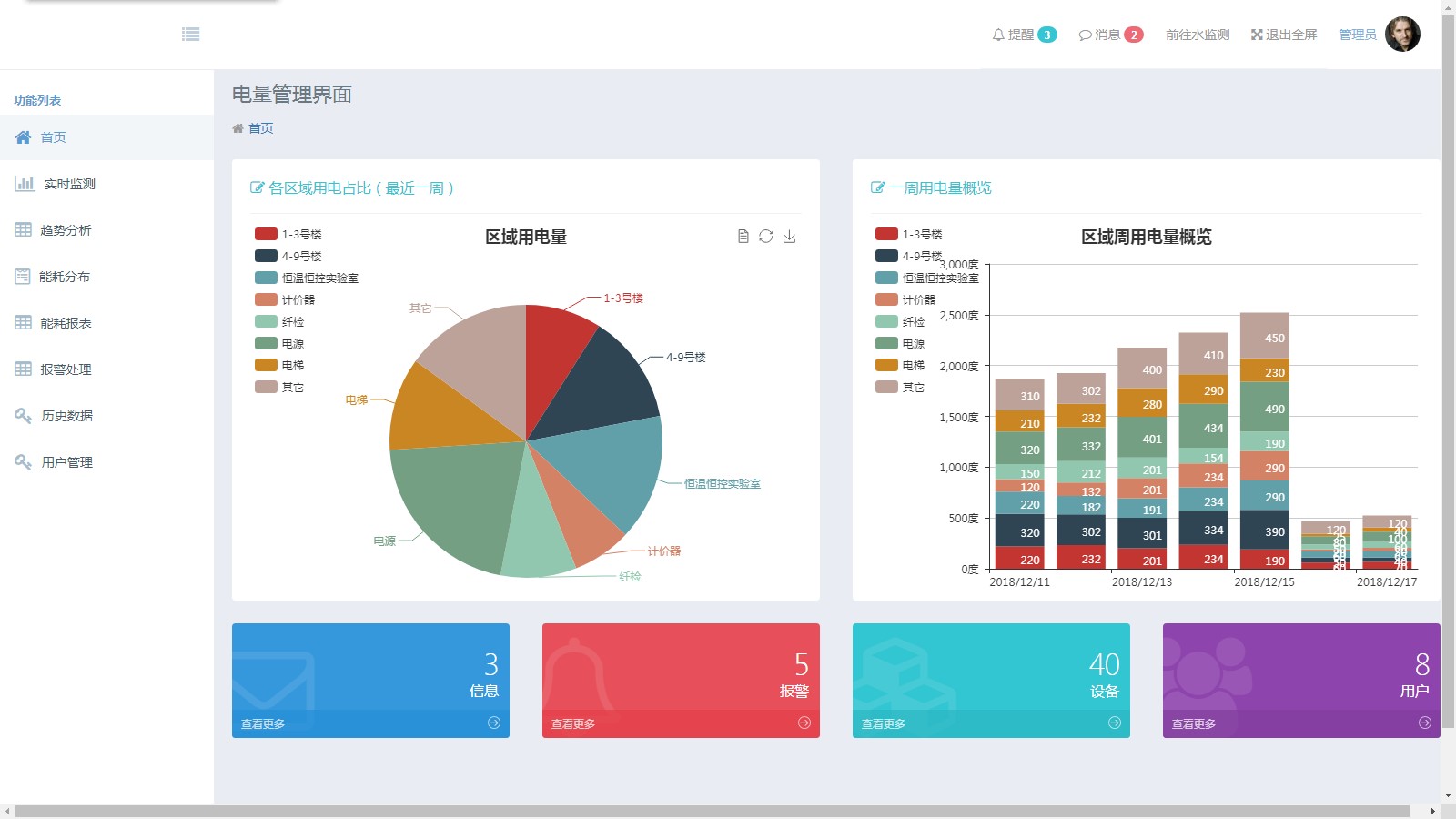Toggle pie legend 纤检
The height and width of the screenshot is (819, 1456).
279,321
